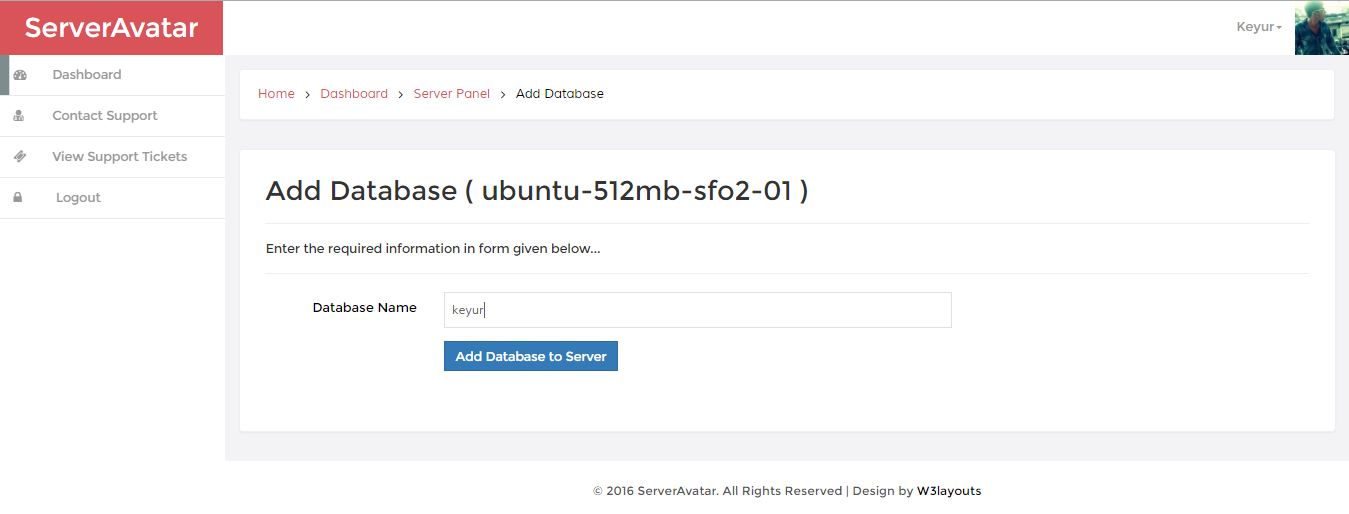Click Add Database to Server button
Screen dimensions: 1349x514
pos(531,356)
